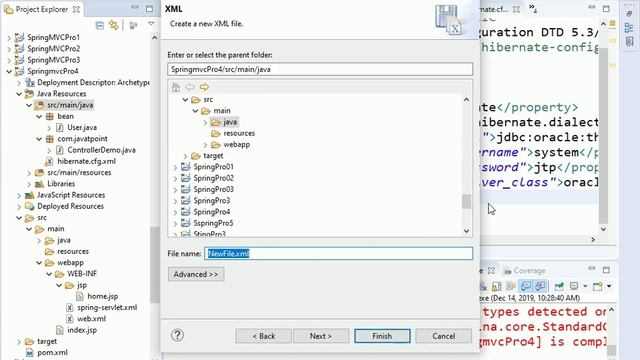Click the < Back button

[x=263, y=336]
